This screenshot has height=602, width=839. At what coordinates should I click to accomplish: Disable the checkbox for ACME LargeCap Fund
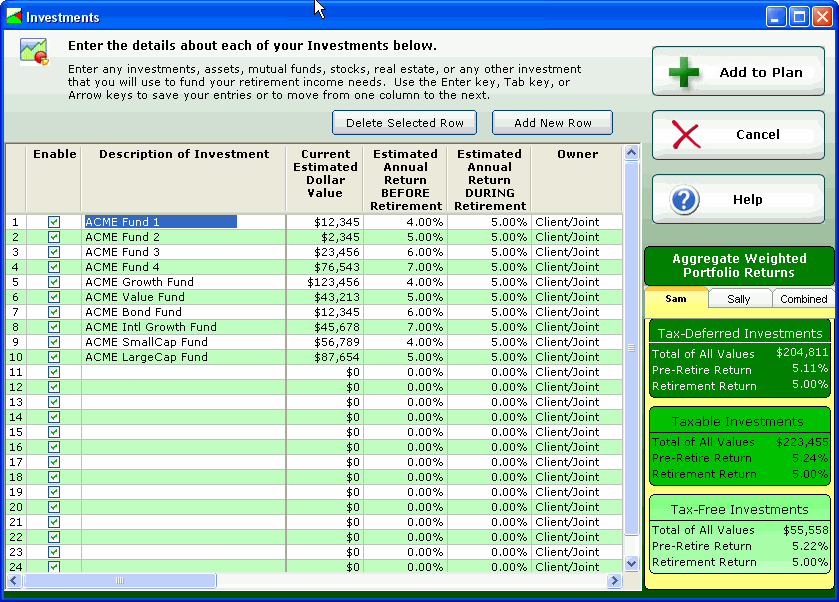pyautogui.click(x=54, y=357)
